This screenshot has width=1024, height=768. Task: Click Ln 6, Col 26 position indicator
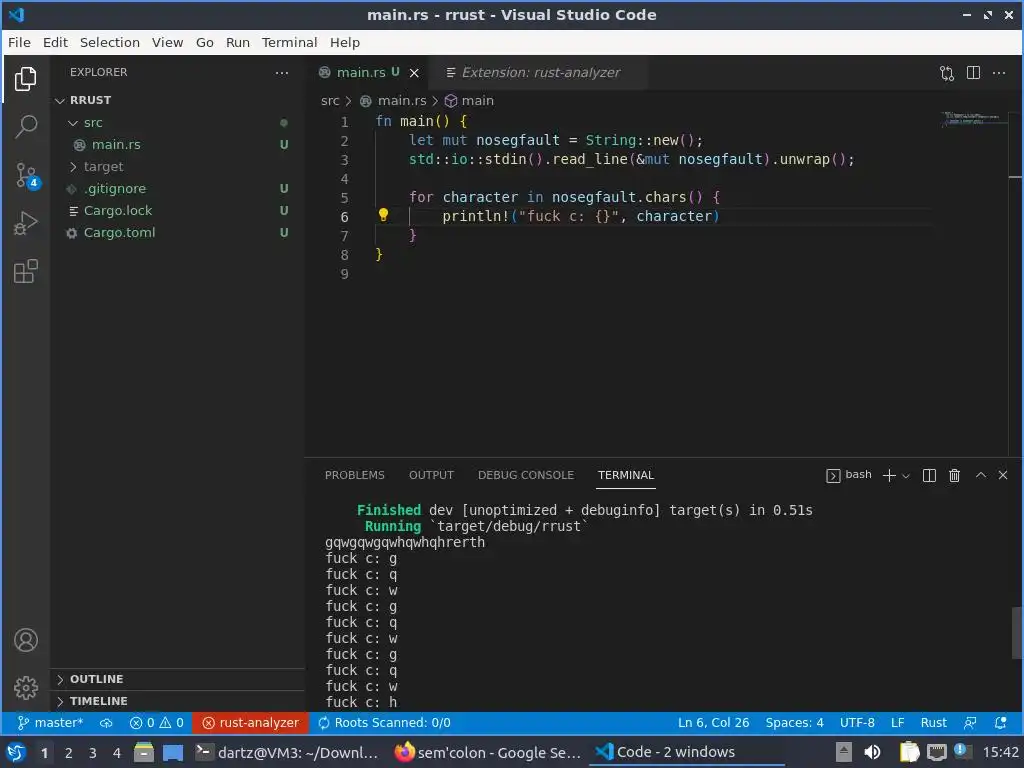[x=713, y=723]
